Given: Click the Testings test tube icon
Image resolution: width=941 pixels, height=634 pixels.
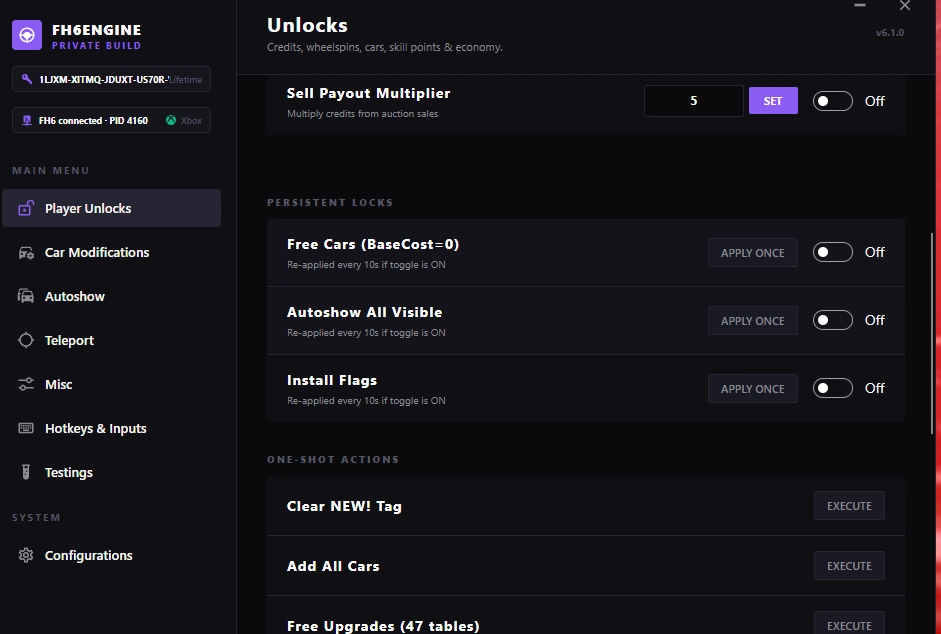Looking at the screenshot, I should point(26,472).
